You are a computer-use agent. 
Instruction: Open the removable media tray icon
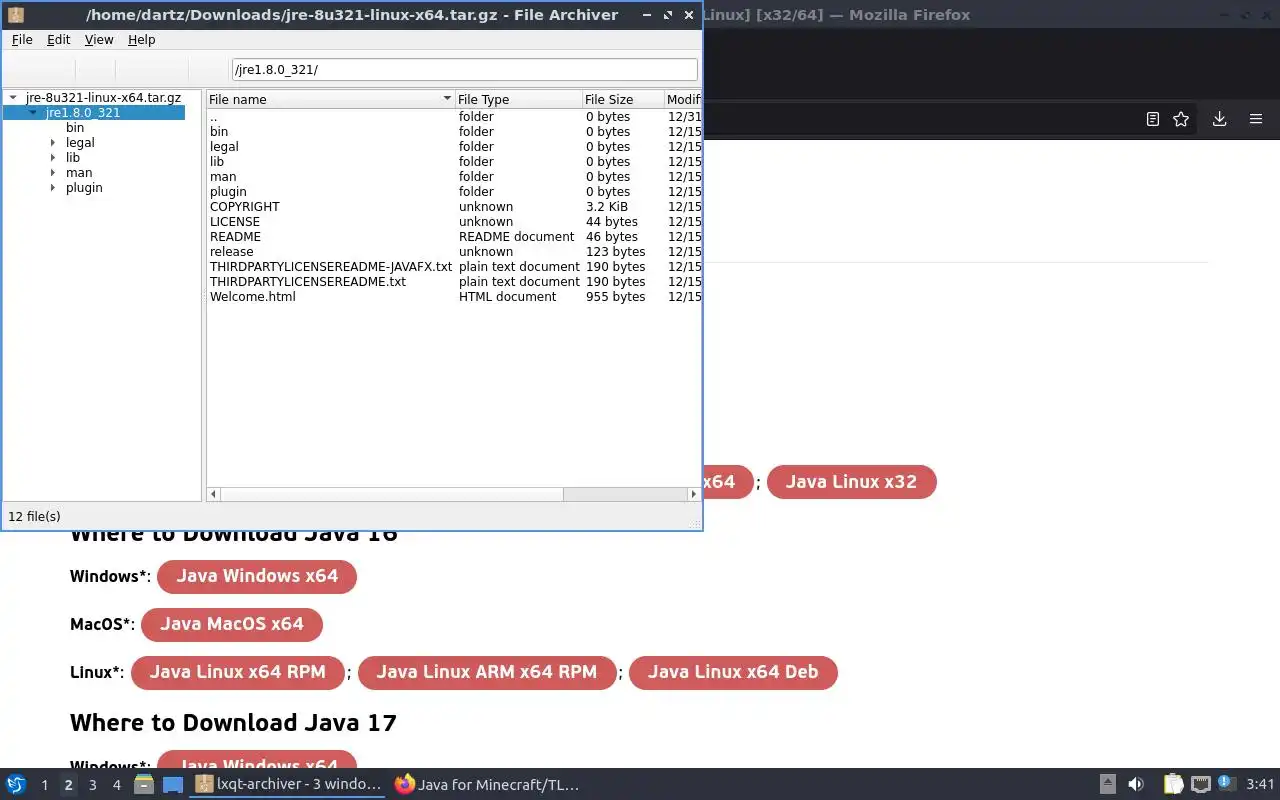1107,784
